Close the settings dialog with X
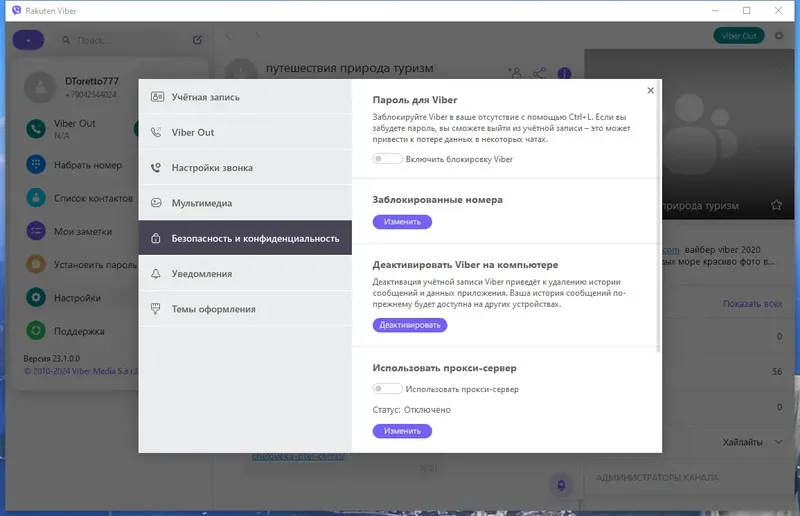This screenshot has width=800, height=516. 651,90
